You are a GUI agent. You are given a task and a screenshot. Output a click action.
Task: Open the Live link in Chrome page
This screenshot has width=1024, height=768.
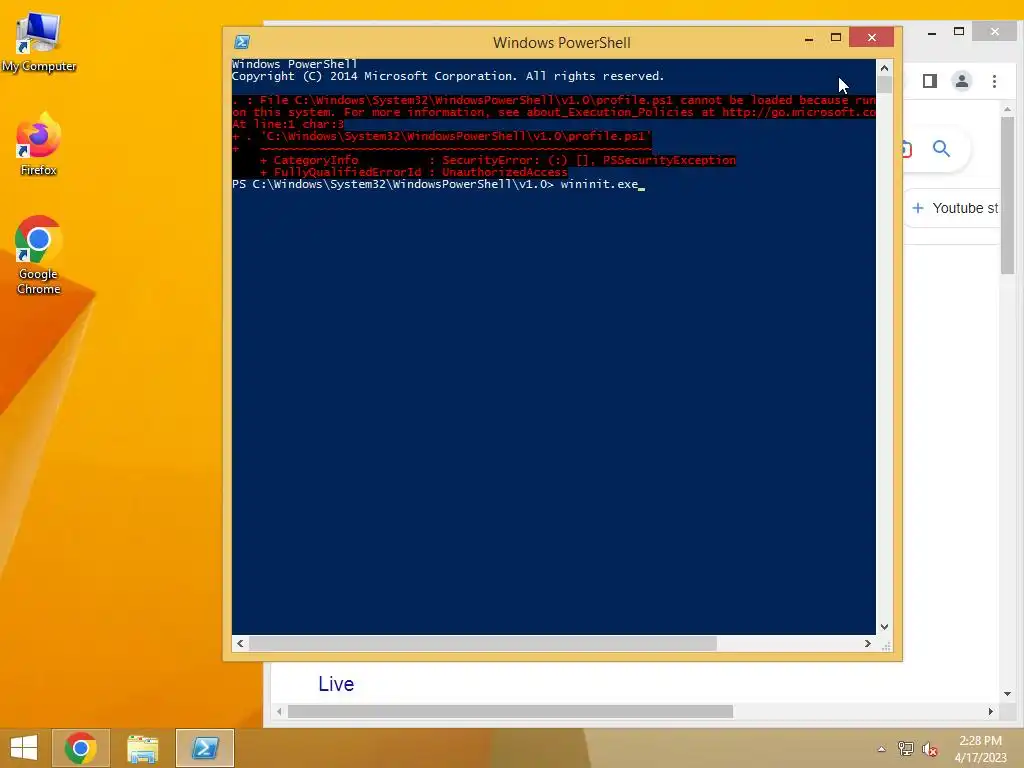point(336,684)
